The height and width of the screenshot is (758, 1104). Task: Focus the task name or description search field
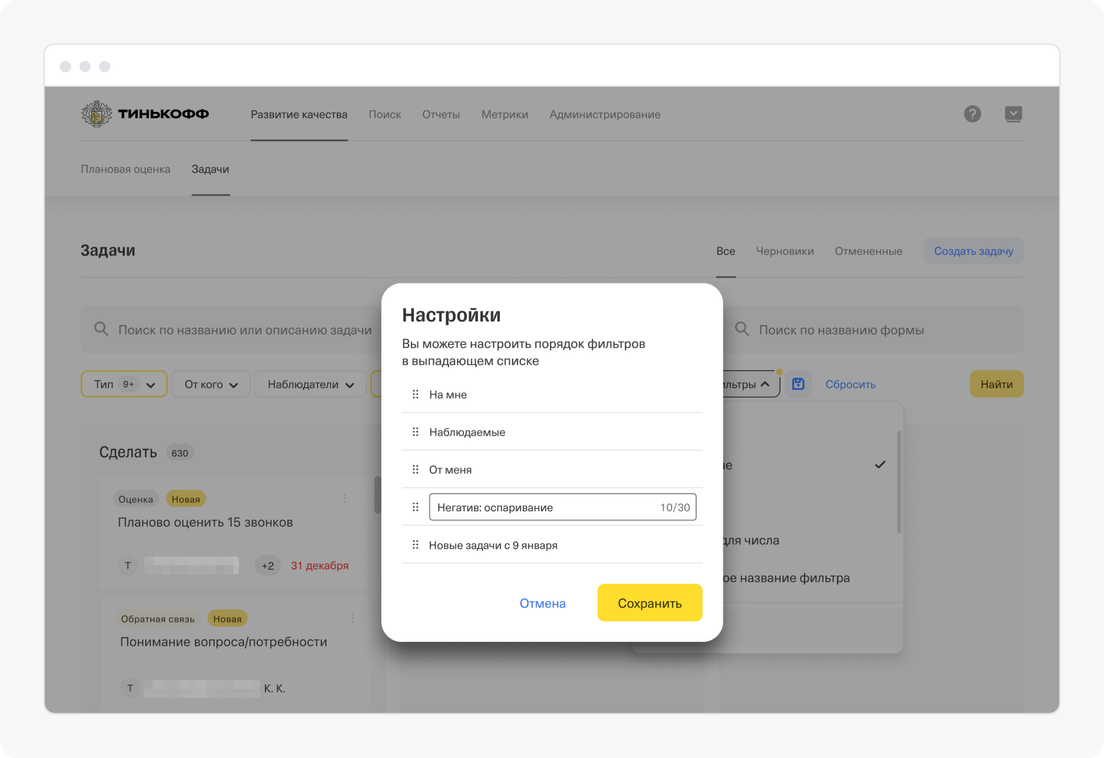(x=232, y=329)
